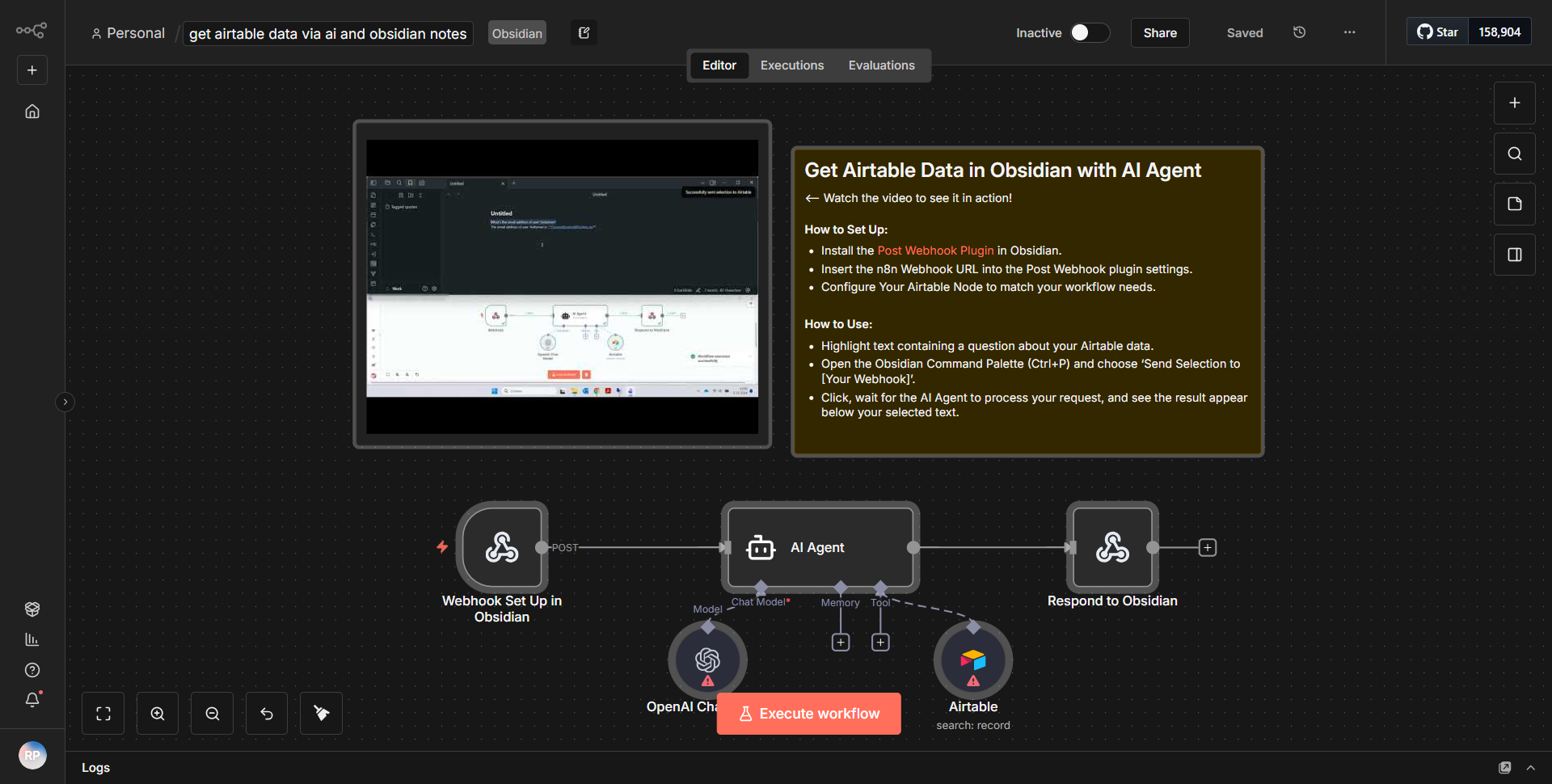Switch to the Executions tab
The height and width of the screenshot is (784, 1552).
[791, 65]
